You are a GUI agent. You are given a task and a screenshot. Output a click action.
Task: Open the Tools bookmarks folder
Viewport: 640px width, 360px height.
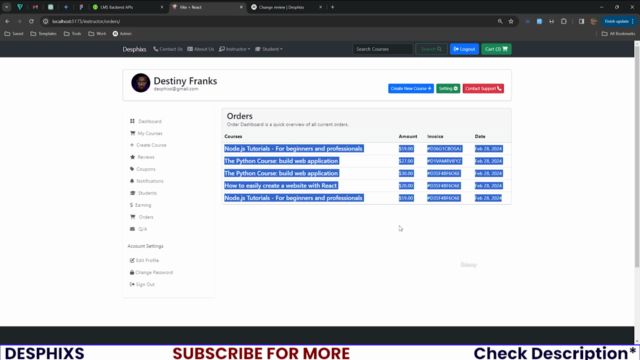click(x=72, y=33)
